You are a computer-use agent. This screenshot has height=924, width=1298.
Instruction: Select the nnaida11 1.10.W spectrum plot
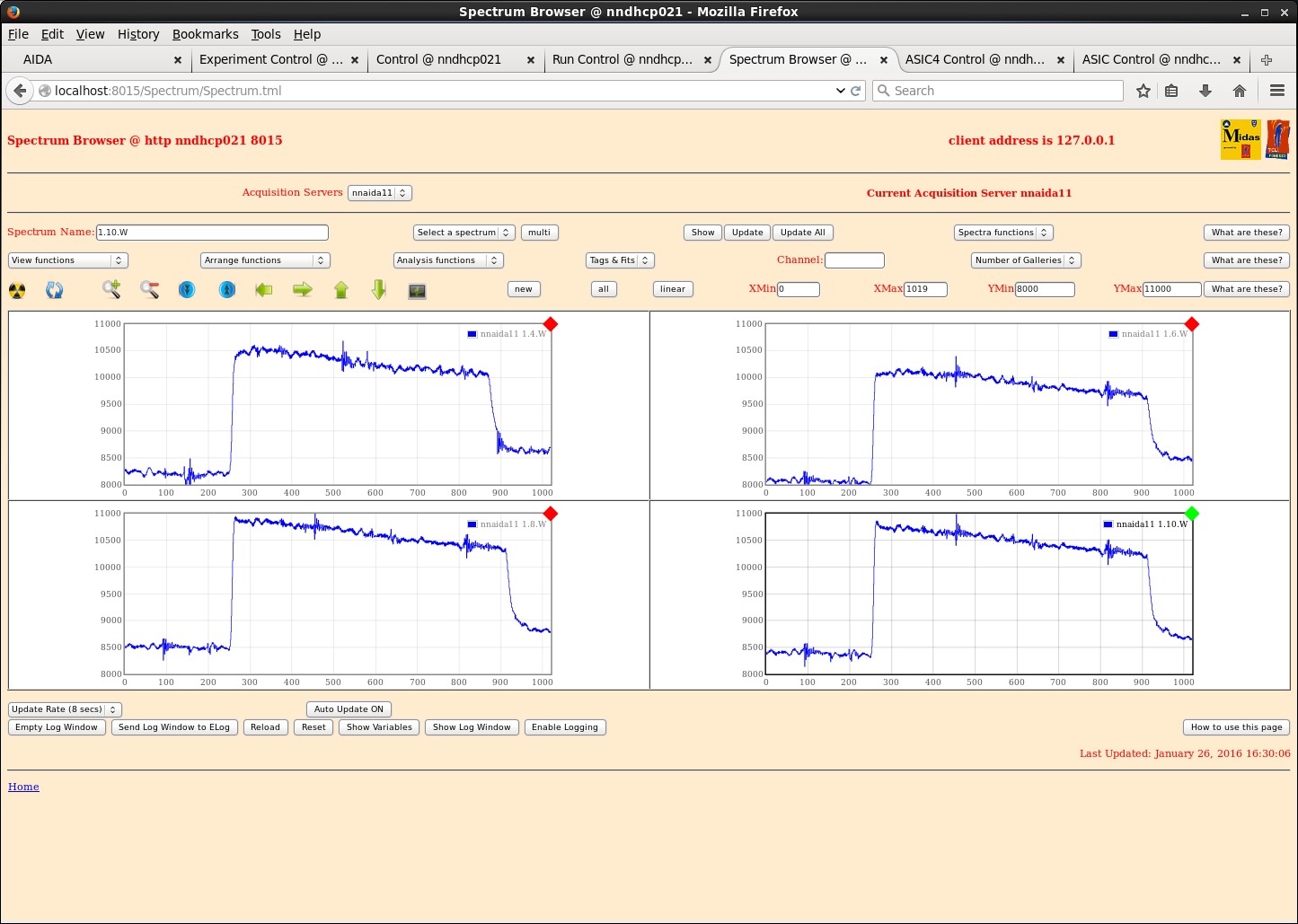click(980, 594)
